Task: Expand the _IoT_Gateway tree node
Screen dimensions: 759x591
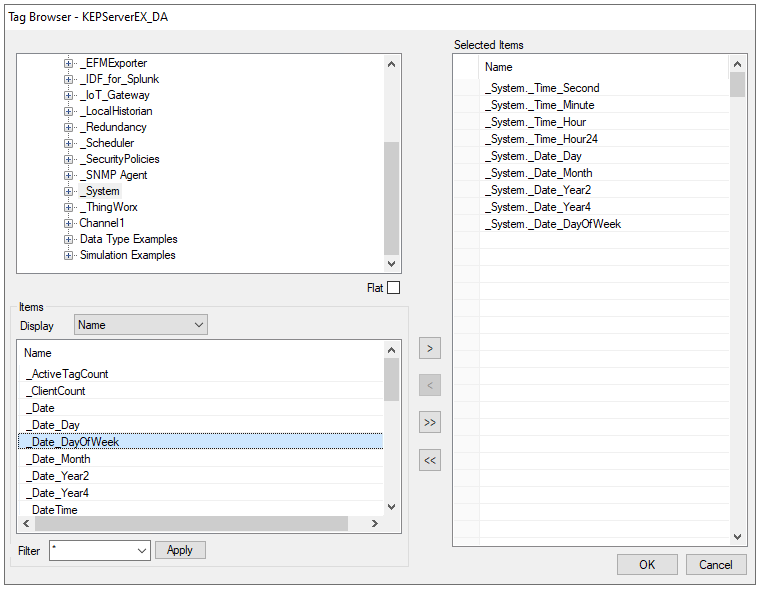Action: [x=68, y=95]
